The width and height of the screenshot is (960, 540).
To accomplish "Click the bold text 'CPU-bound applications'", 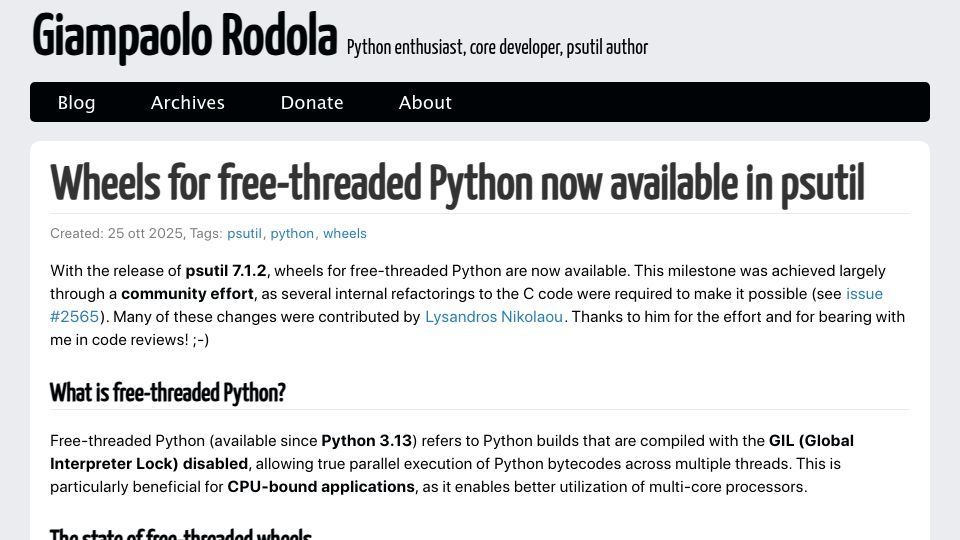I will pyautogui.click(x=321, y=487).
